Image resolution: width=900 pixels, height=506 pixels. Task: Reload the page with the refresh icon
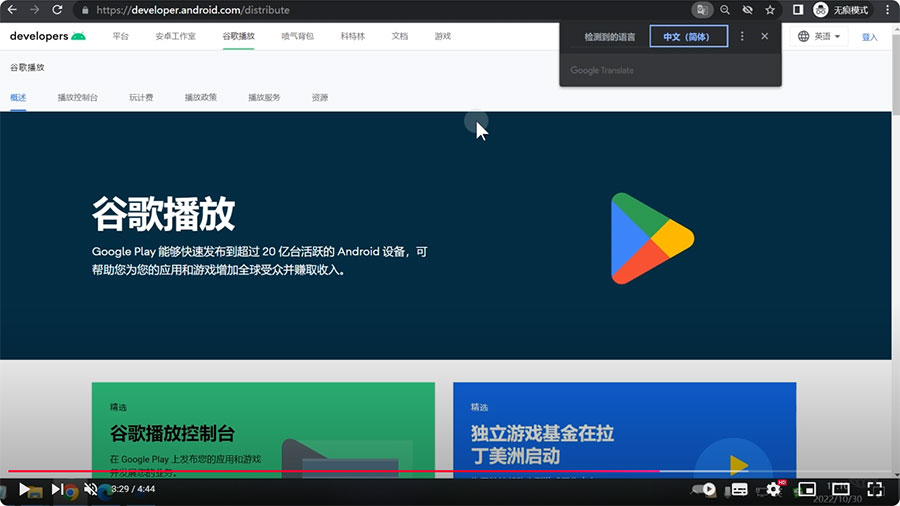[x=57, y=10]
